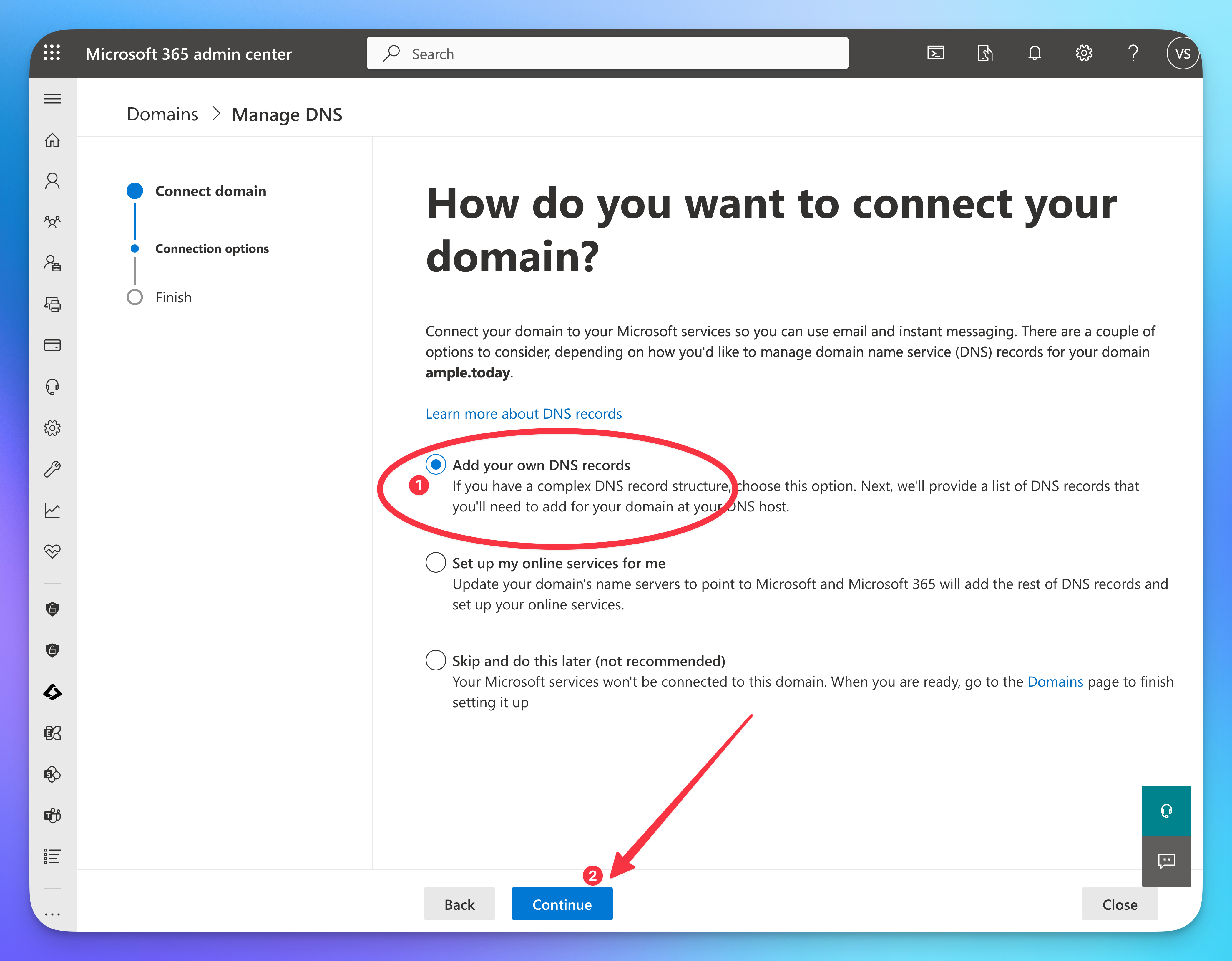This screenshot has width=1232, height=961.
Task: Click the teal help and support headset button
Action: coord(1166,810)
